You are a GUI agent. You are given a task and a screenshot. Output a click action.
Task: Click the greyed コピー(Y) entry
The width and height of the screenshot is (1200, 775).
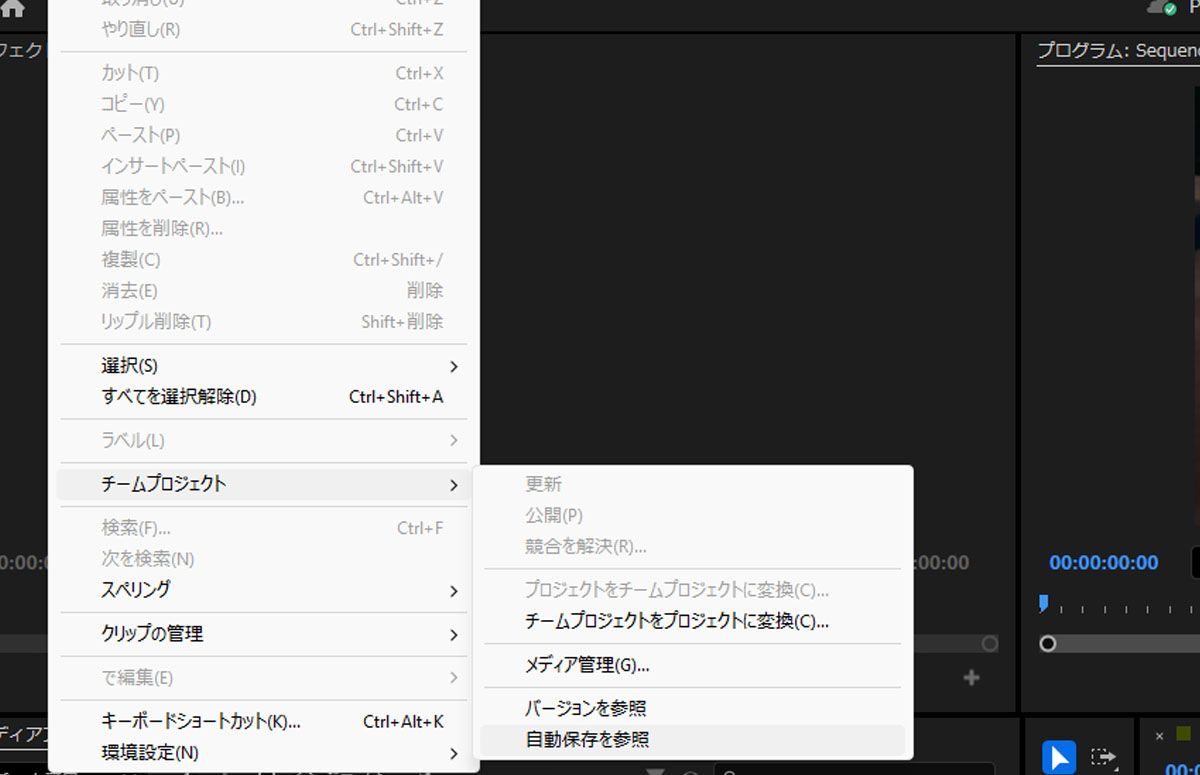coord(264,105)
